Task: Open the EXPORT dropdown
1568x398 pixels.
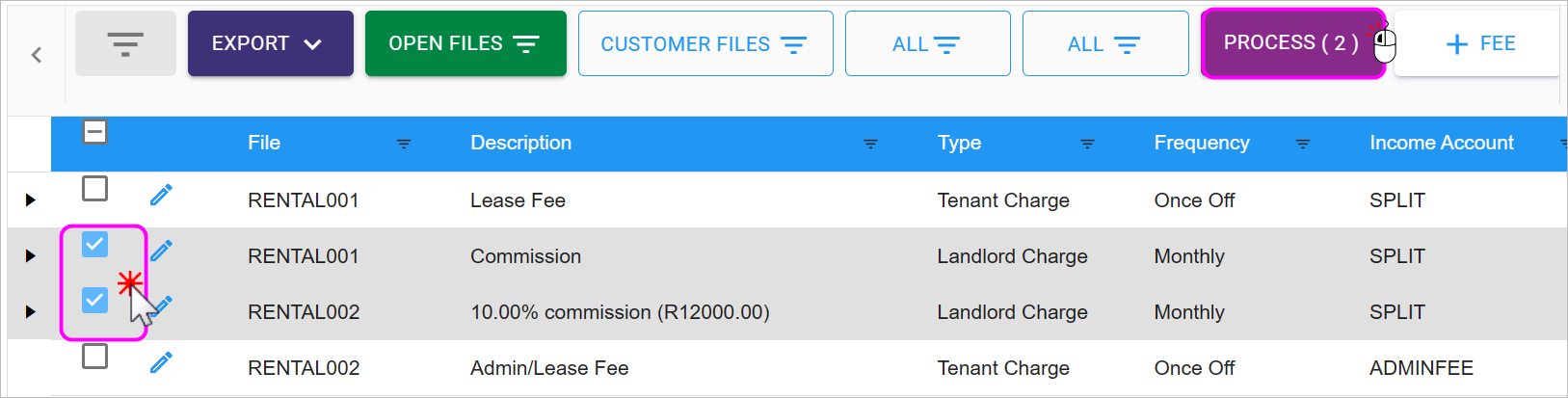Action: (270, 43)
